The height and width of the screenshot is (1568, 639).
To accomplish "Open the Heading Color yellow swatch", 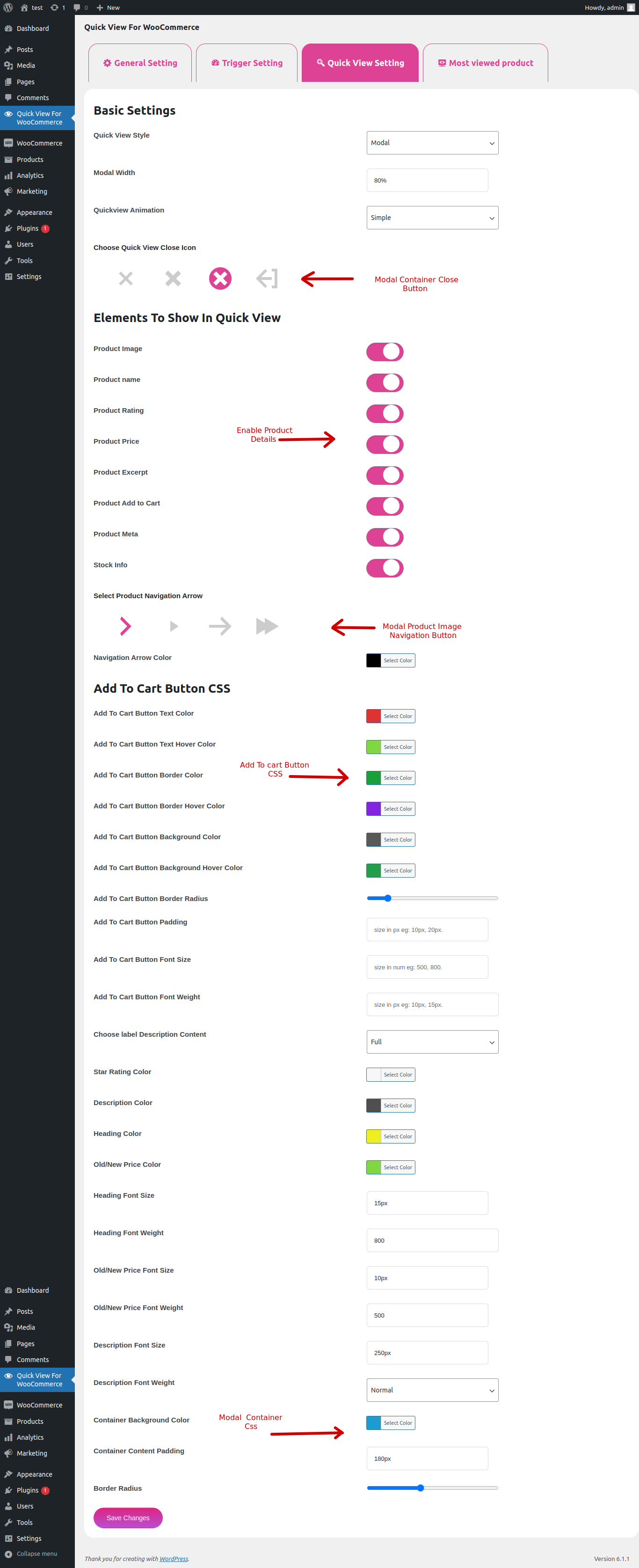I will click(x=374, y=1136).
